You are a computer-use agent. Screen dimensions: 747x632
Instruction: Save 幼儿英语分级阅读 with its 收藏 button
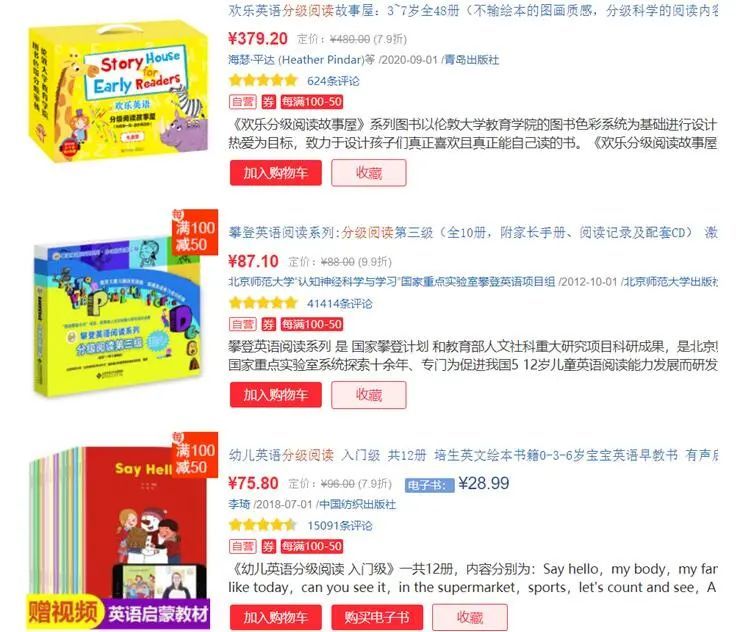click(470, 617)
